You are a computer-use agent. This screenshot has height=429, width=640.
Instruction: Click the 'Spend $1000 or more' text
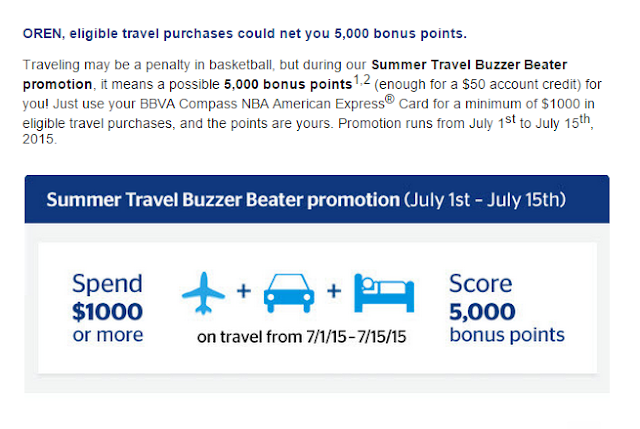pos(107,308)
